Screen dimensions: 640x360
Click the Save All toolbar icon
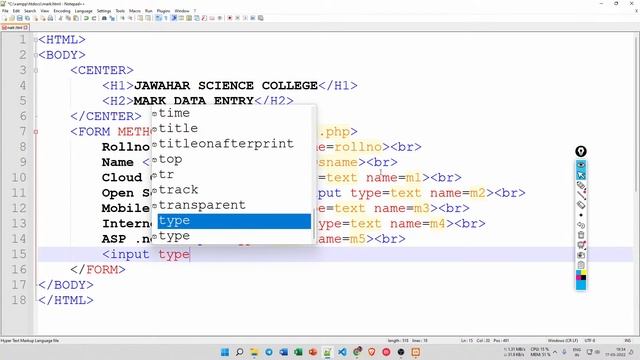pos(27,18)
